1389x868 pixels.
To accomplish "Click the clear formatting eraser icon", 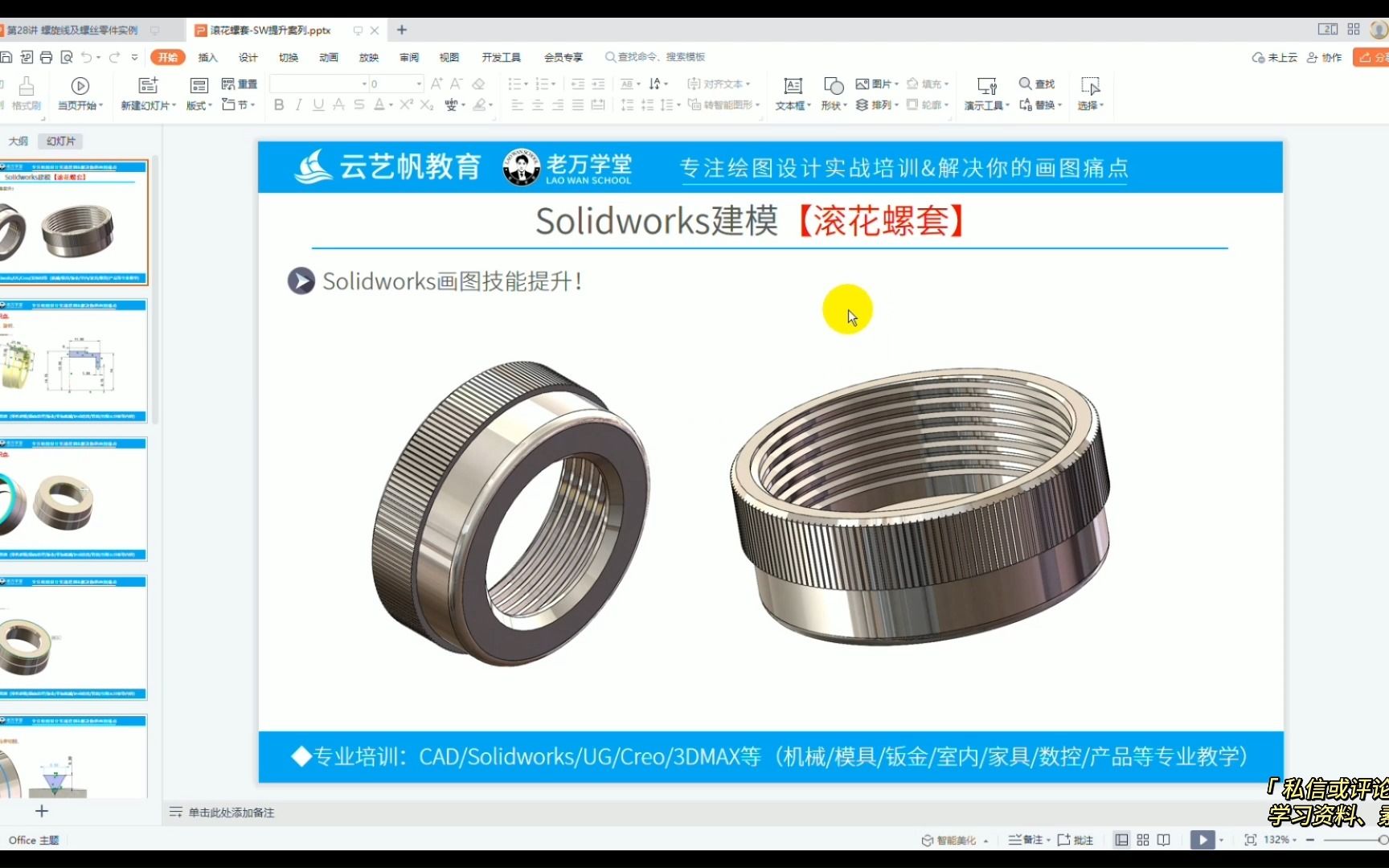I will [478, 84].
